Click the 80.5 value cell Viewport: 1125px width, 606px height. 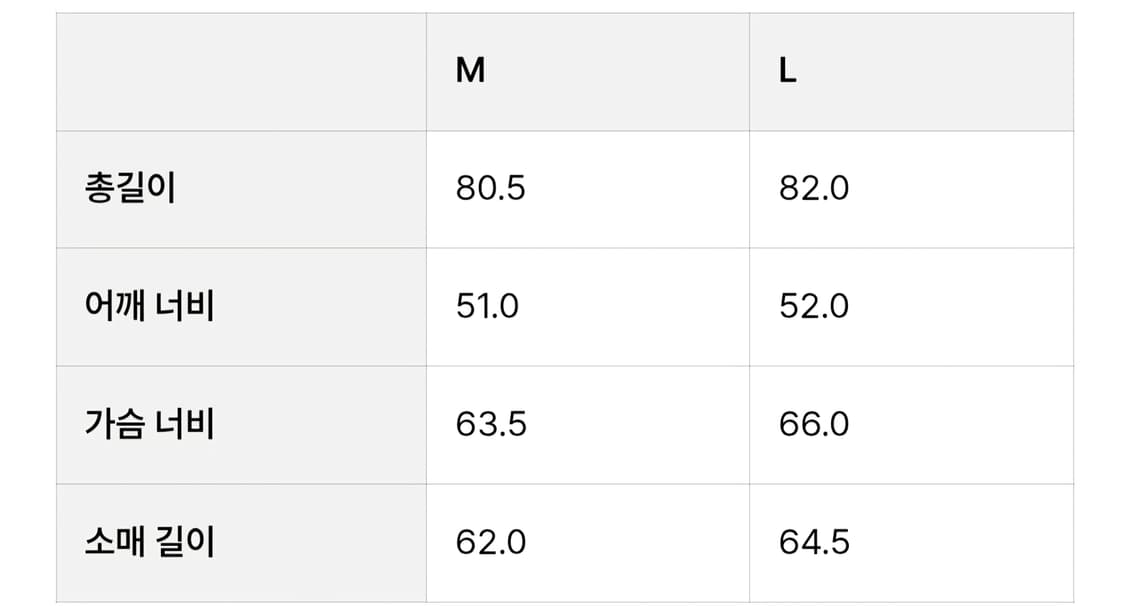[490, 189]
